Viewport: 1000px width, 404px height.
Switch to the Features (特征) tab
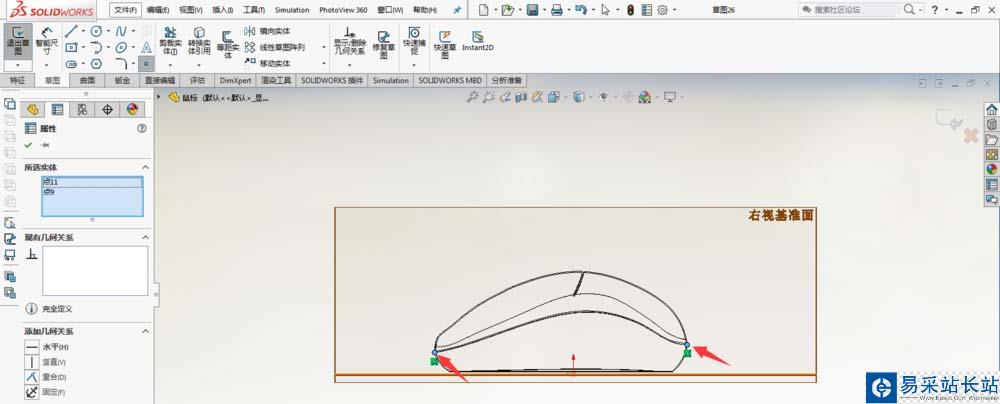click(x=18, y=80)
